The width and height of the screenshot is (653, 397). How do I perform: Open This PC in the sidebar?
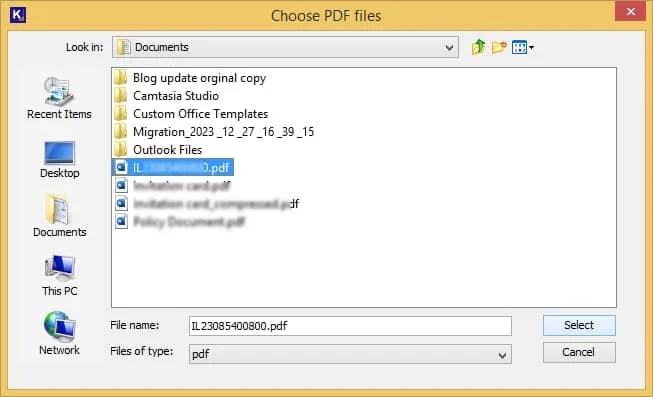[x=60, y=276]
